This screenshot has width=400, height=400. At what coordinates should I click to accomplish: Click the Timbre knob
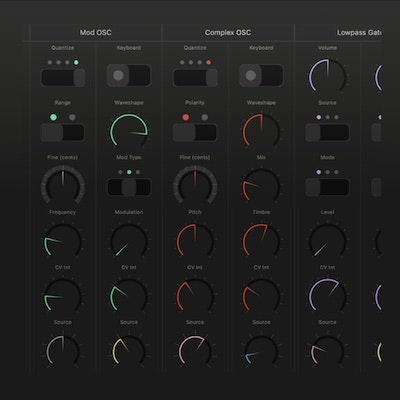[x=261, y=240]
